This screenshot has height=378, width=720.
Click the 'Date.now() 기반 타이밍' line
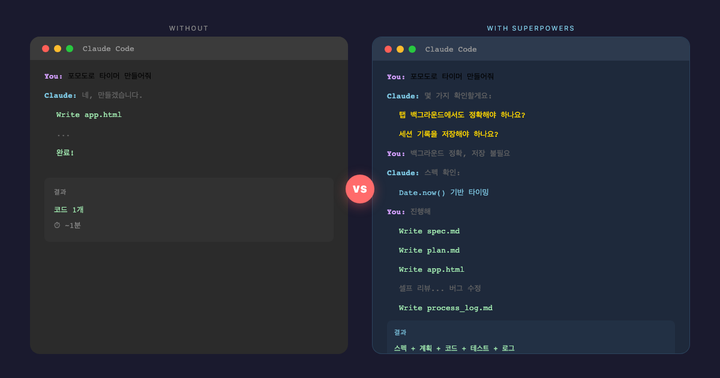pyautogui.click(x=444, y=192)
